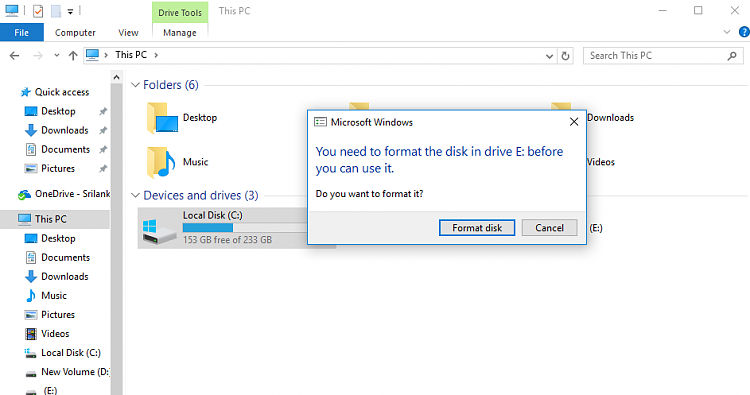Select Local Disk (C:) in navigation pane
750x395 pixels.
71,353
